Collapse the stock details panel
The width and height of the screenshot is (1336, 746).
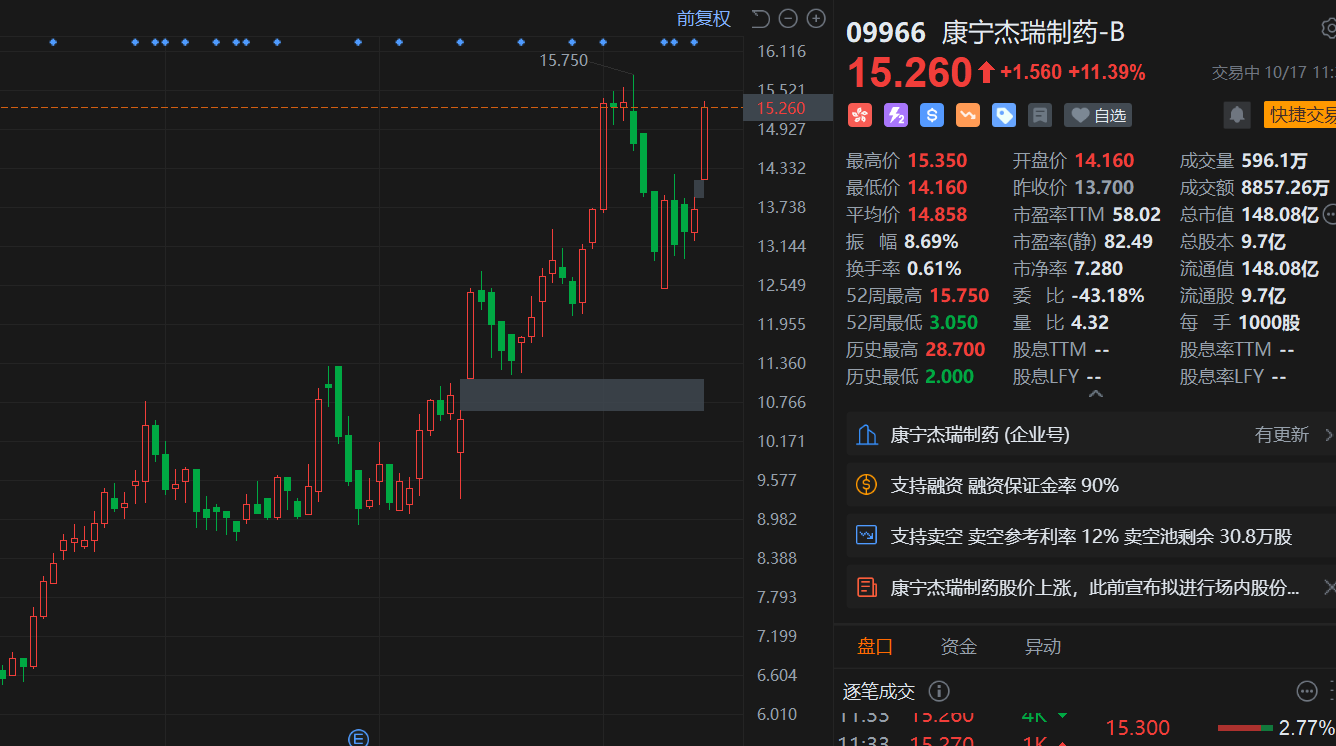point(1096,395)
